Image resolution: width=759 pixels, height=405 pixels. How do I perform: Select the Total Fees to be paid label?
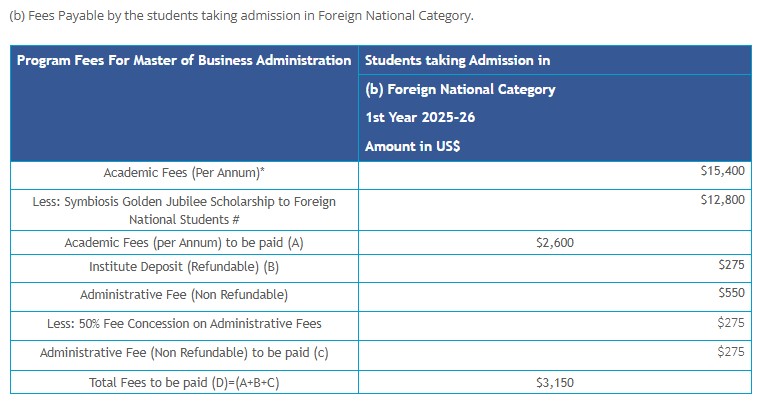tap(184, 382)
